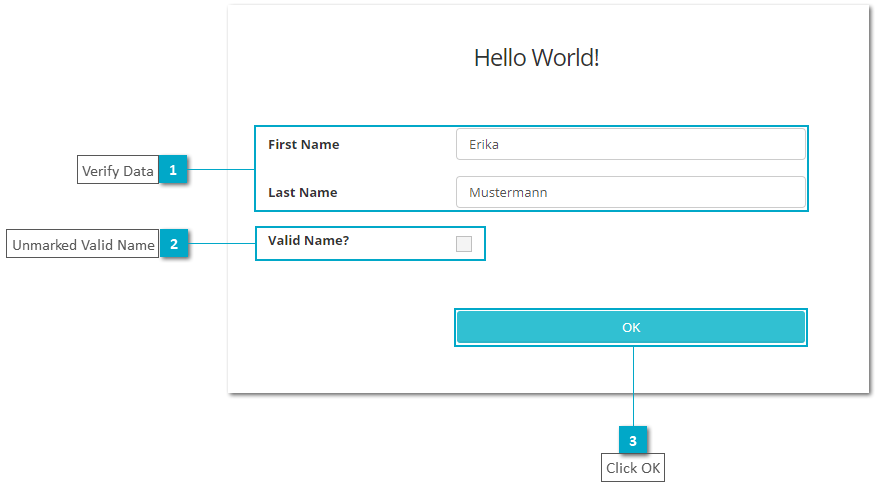This screenshot has height=494, width=878.
Task: Click the Last Name field containing Mustermann
Action: tap(631, 192)
